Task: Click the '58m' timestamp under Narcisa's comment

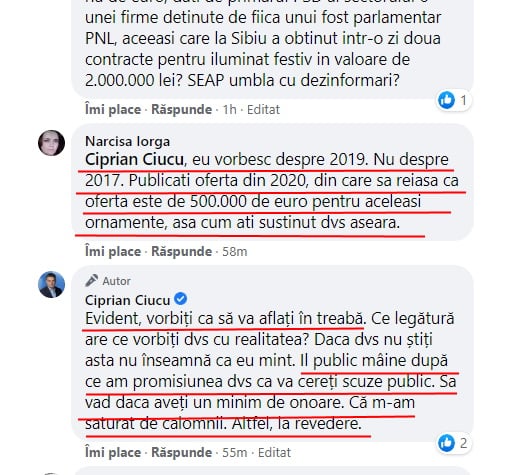Action: click(235, 251)
